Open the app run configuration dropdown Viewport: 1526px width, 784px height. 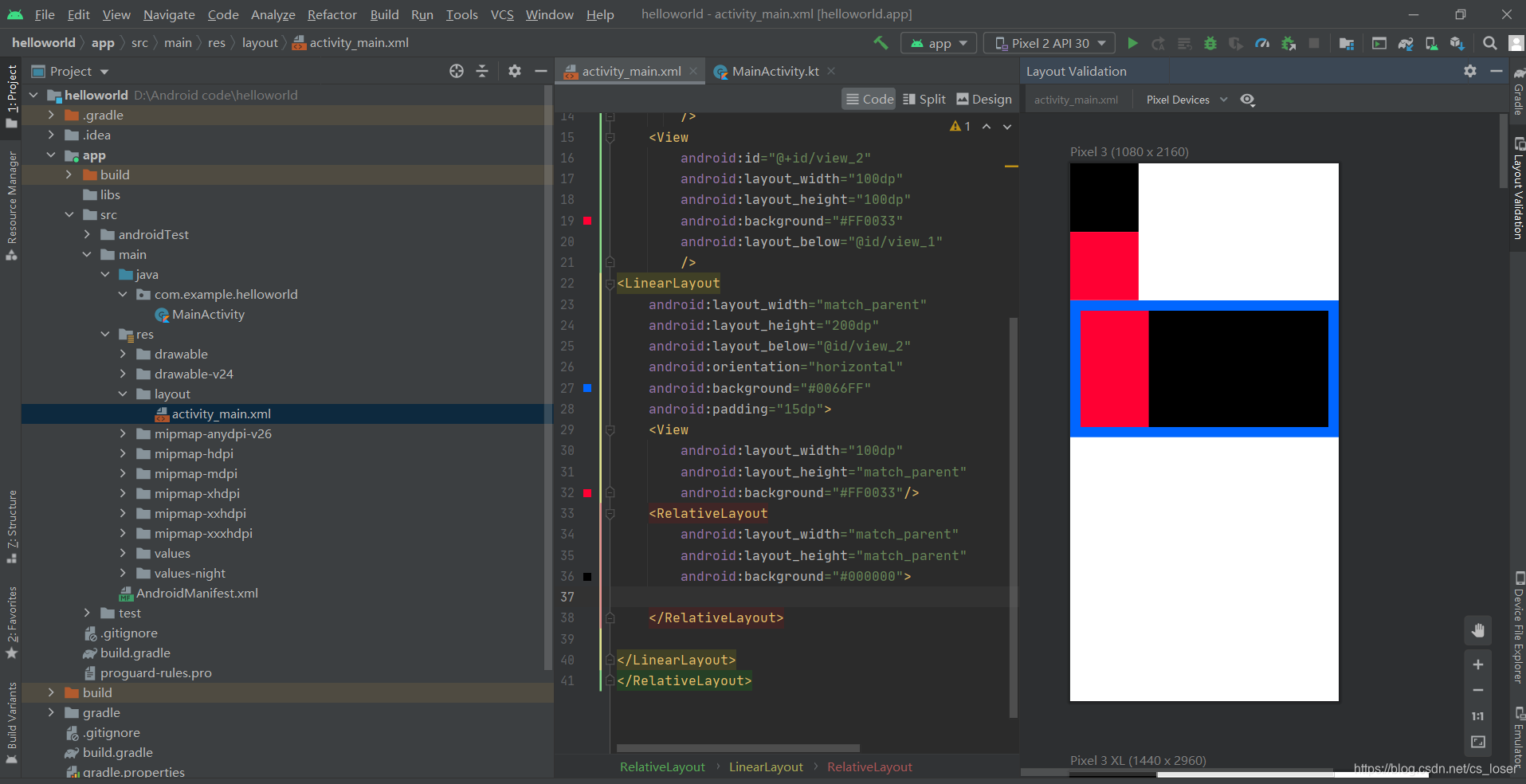[x=940, y=43]
